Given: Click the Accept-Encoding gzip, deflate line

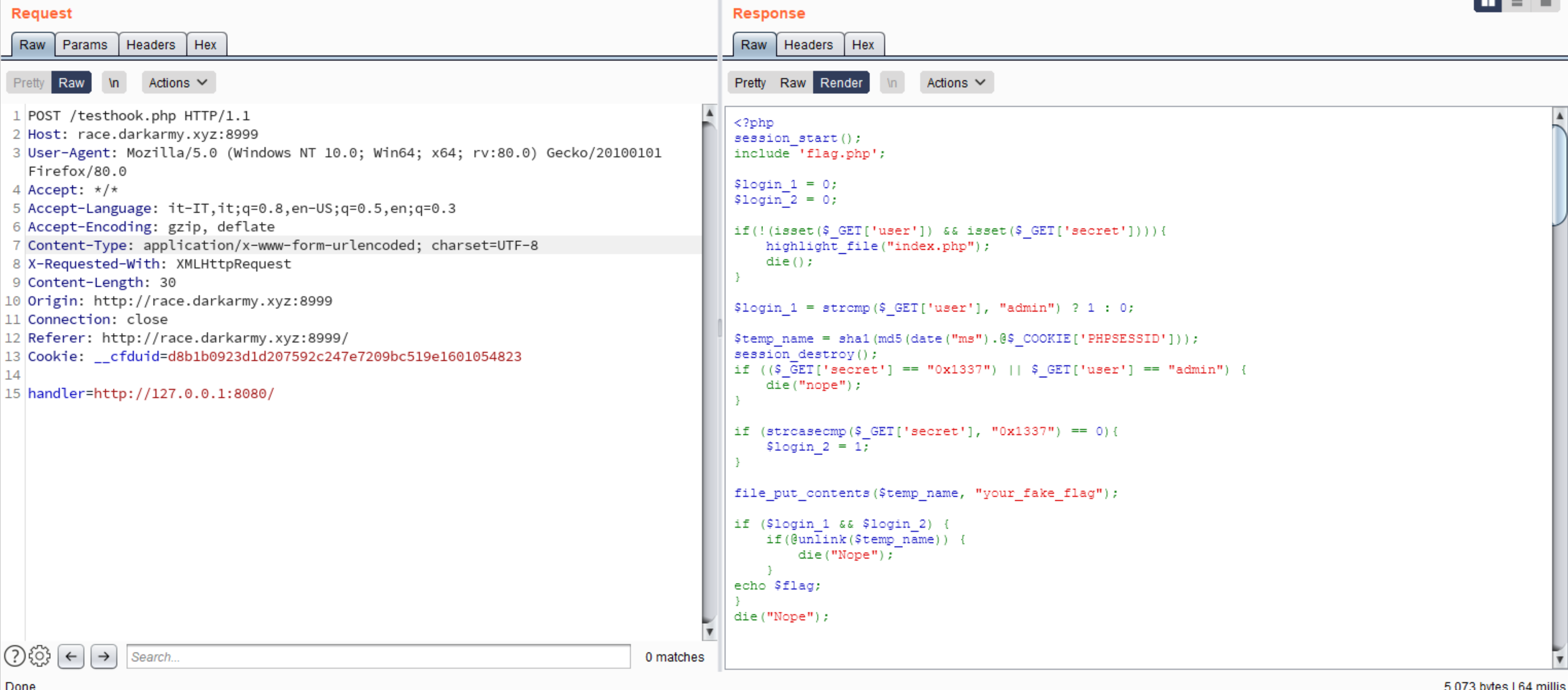Looking at the screenshot, I should click(x=151, y=226).
